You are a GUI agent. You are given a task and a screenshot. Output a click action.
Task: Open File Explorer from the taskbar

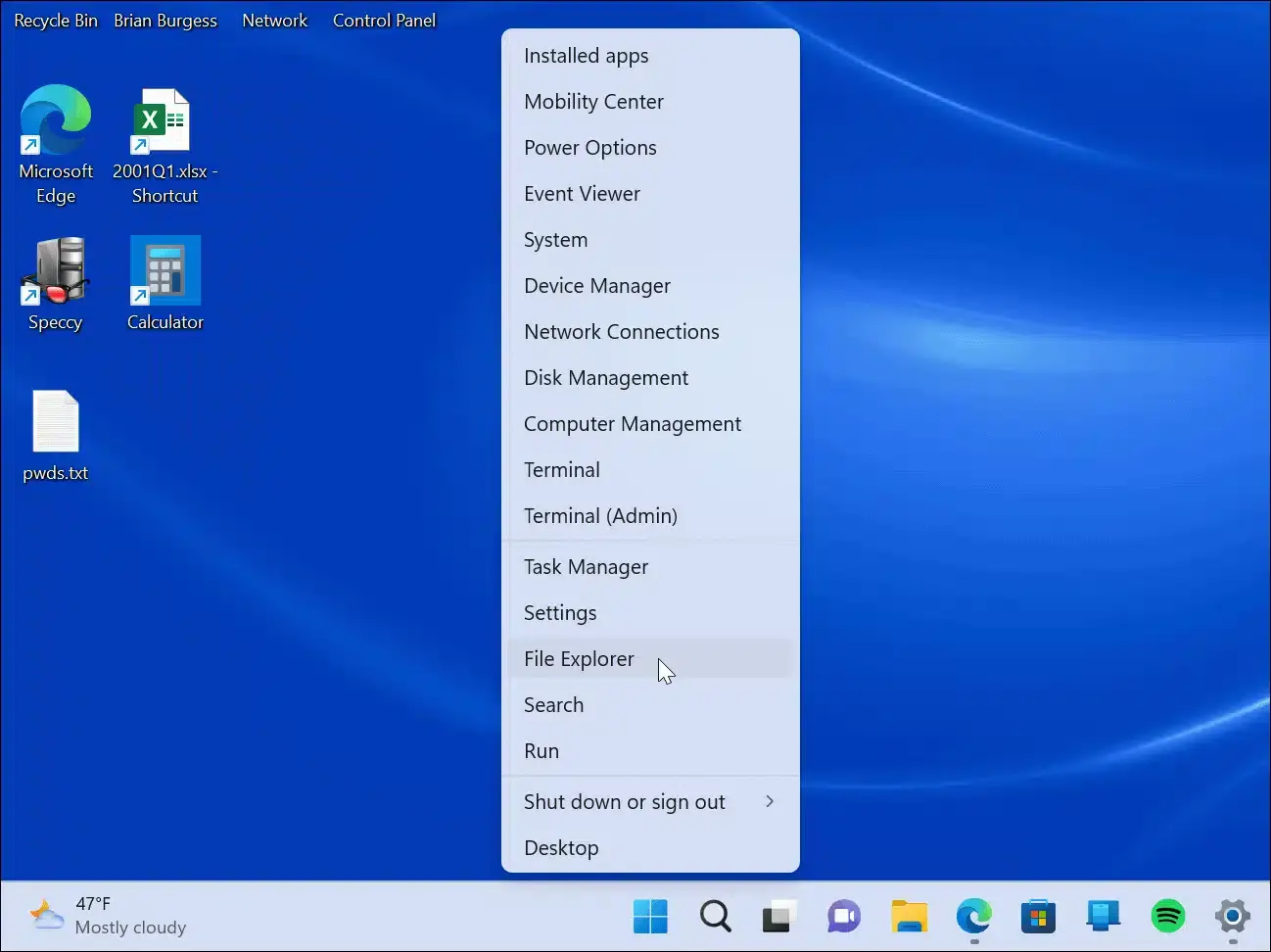click(909, 917)
